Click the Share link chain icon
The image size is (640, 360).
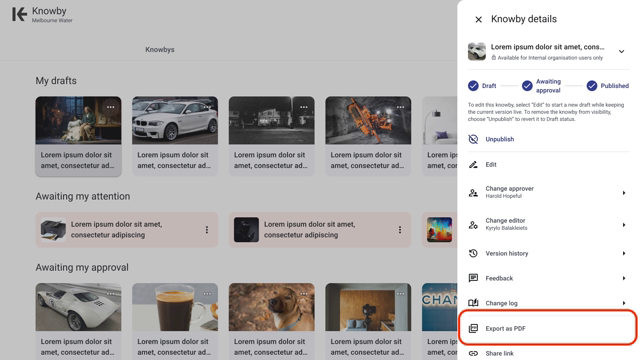(473, 353)
